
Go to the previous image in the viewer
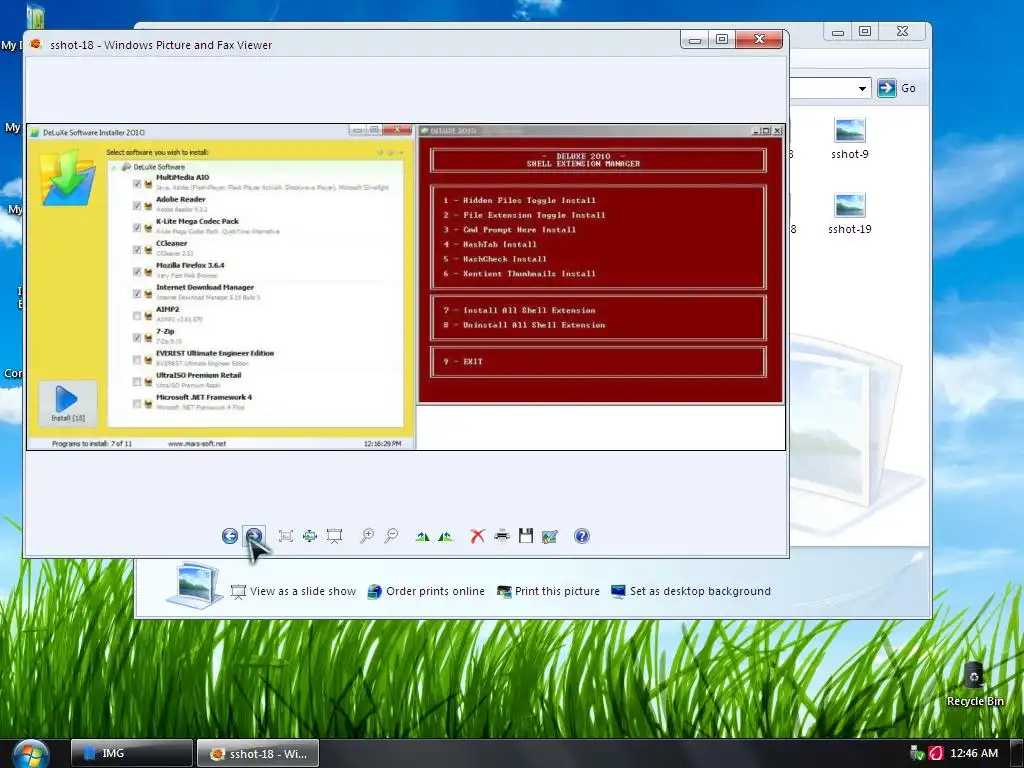[x=229, y=536]
